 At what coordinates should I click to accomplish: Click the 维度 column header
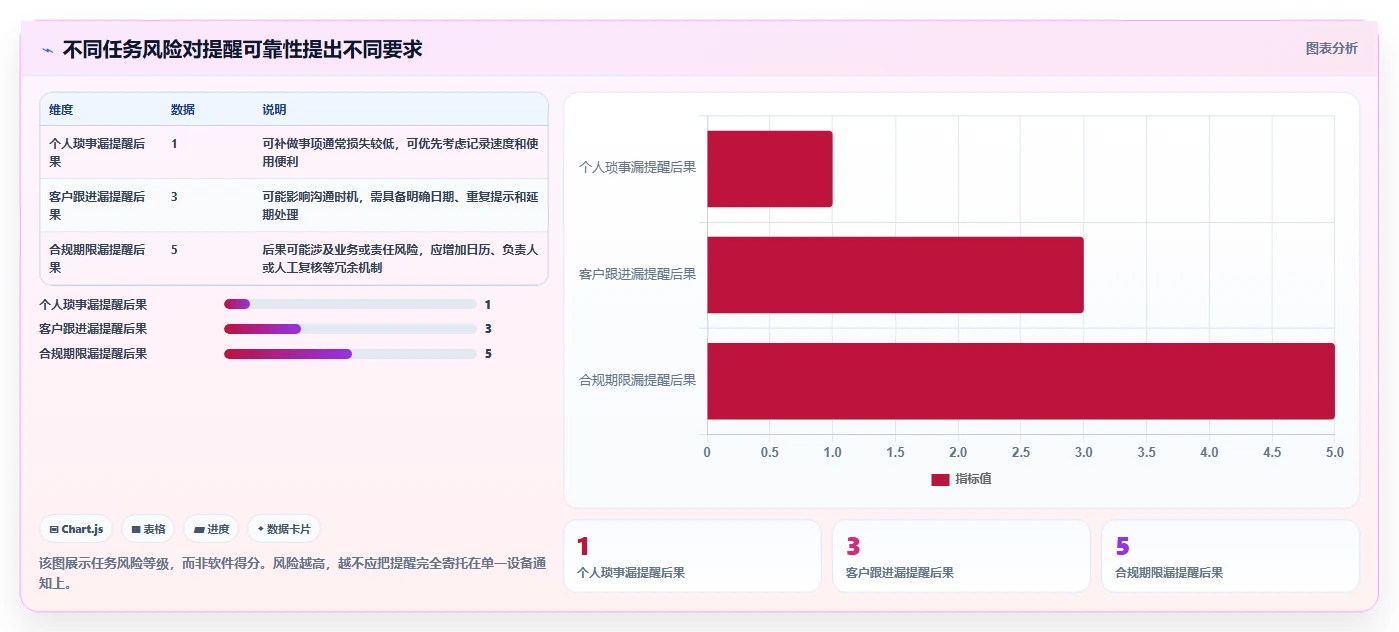61,110
